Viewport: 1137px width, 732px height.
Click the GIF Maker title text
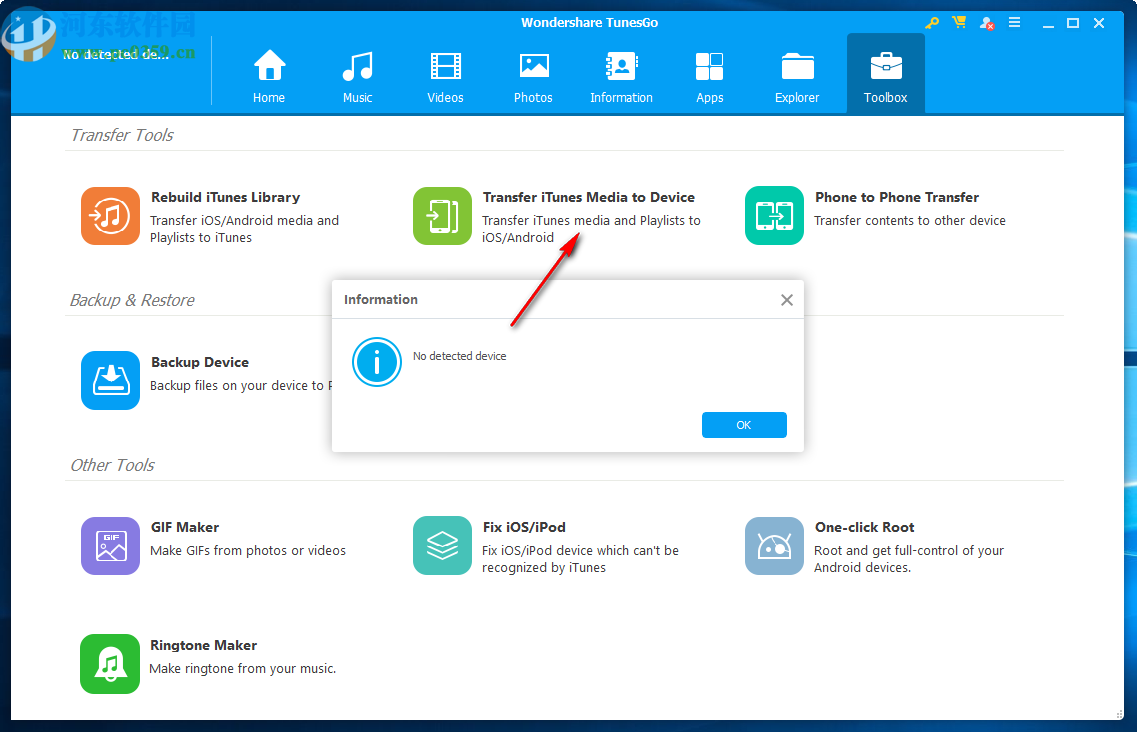[x=185, y=527]
